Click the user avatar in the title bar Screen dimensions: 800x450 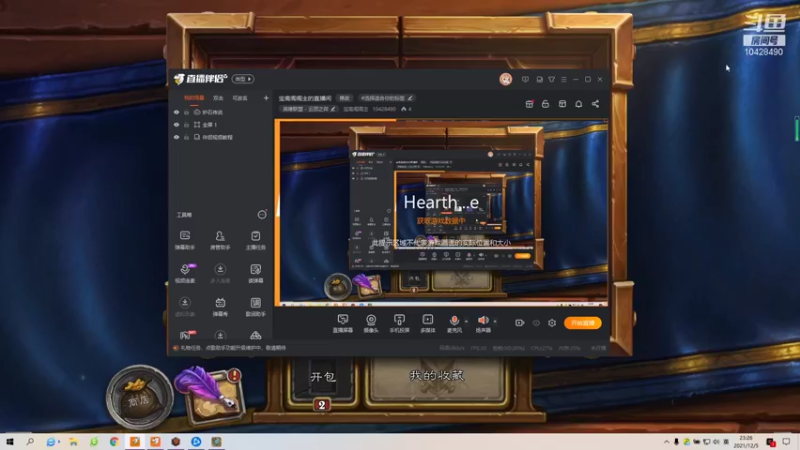[x=506, y=79]
